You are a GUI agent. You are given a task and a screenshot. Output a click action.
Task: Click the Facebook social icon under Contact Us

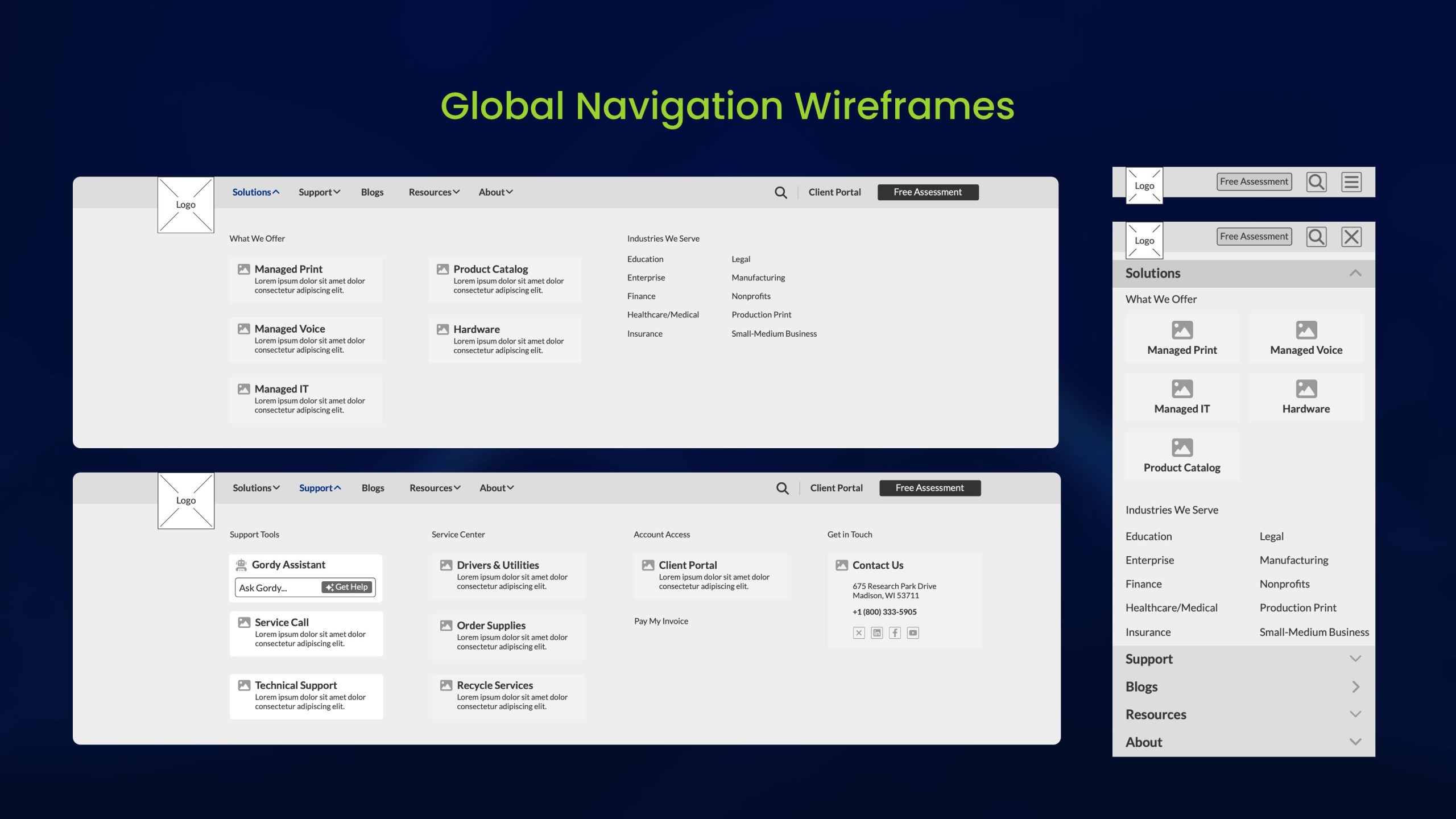pos(895,632)
